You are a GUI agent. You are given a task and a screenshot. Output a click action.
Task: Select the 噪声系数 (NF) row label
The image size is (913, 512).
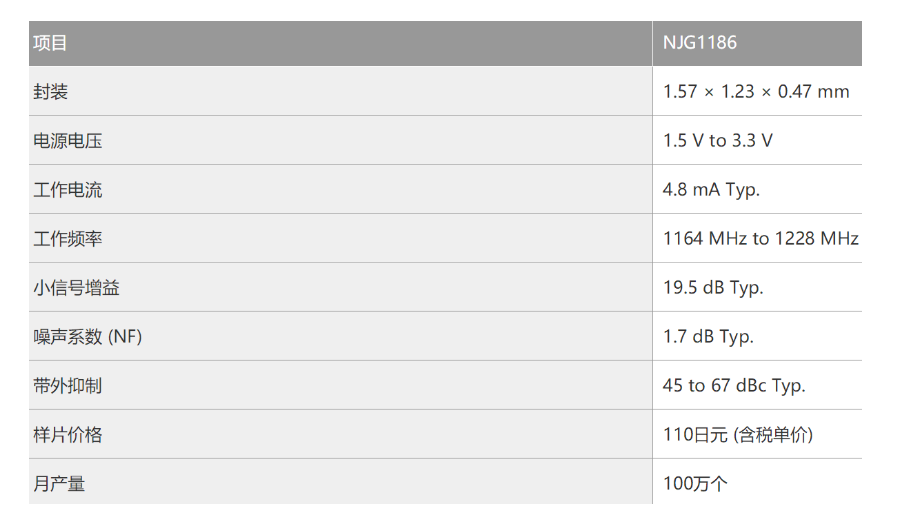point(88,337)
